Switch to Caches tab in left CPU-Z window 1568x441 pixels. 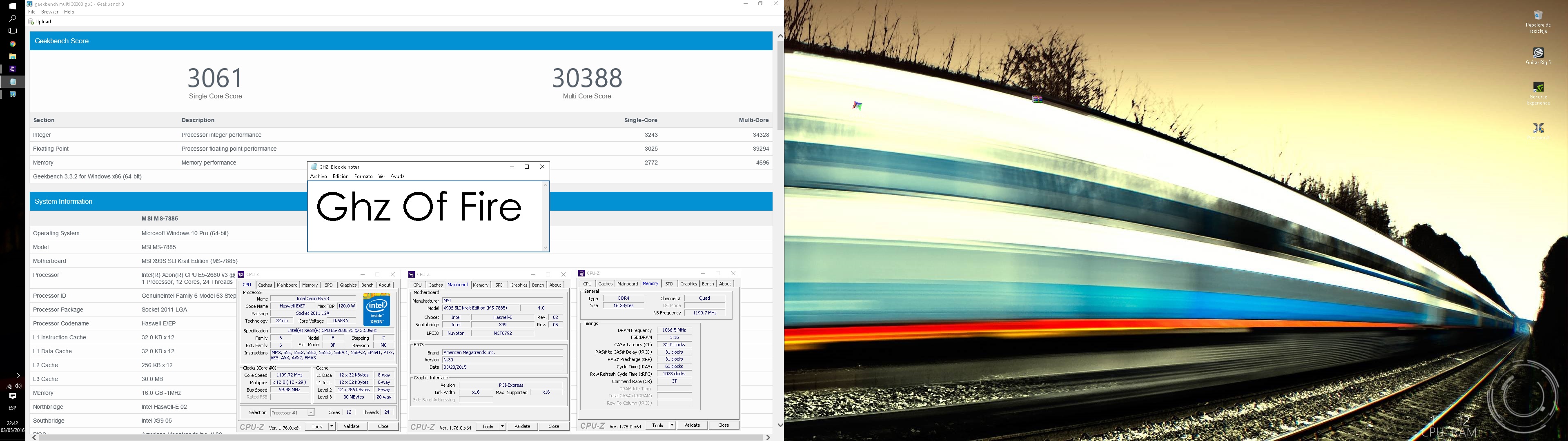265,285
